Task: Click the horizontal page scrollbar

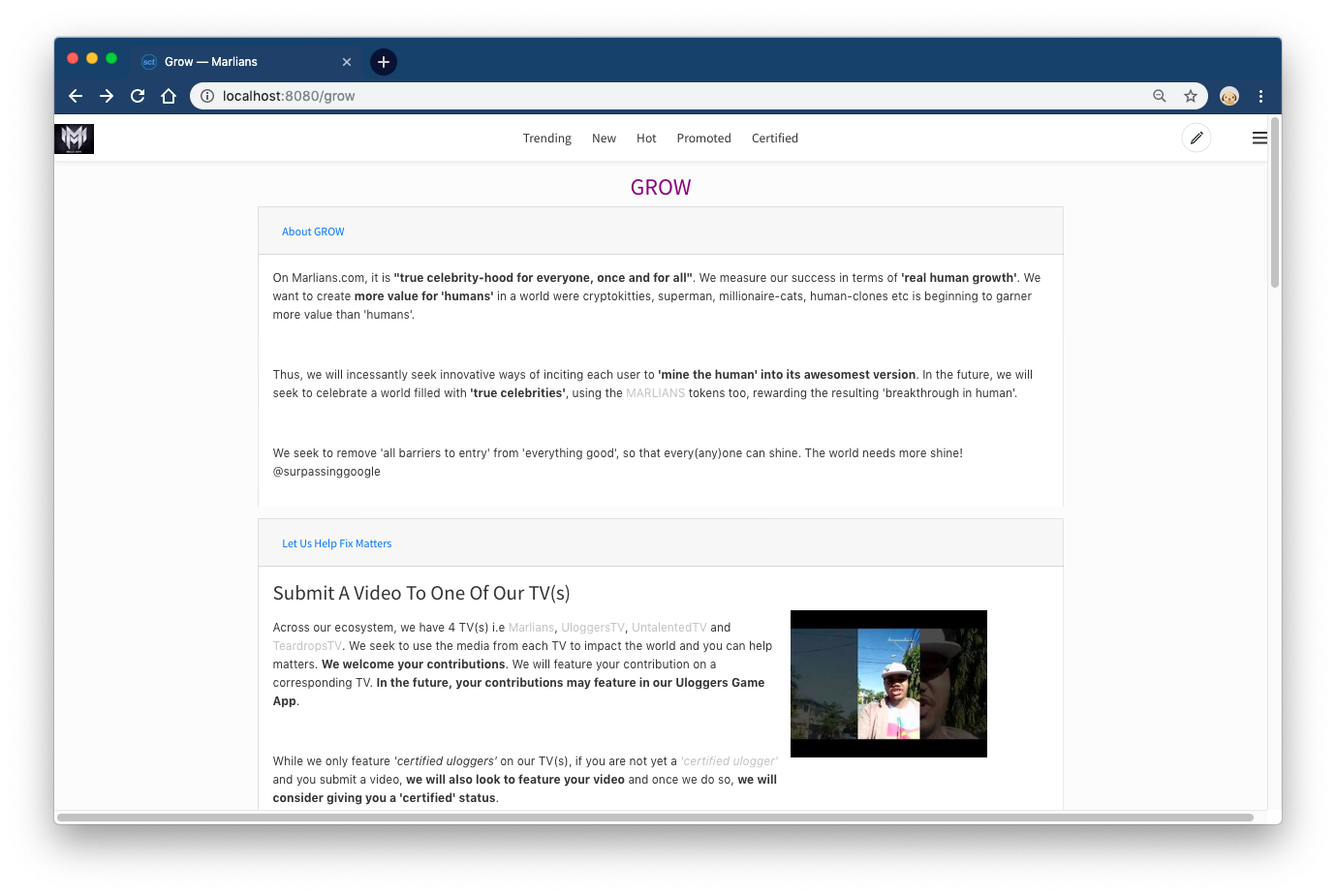Action: pos(655,818)
